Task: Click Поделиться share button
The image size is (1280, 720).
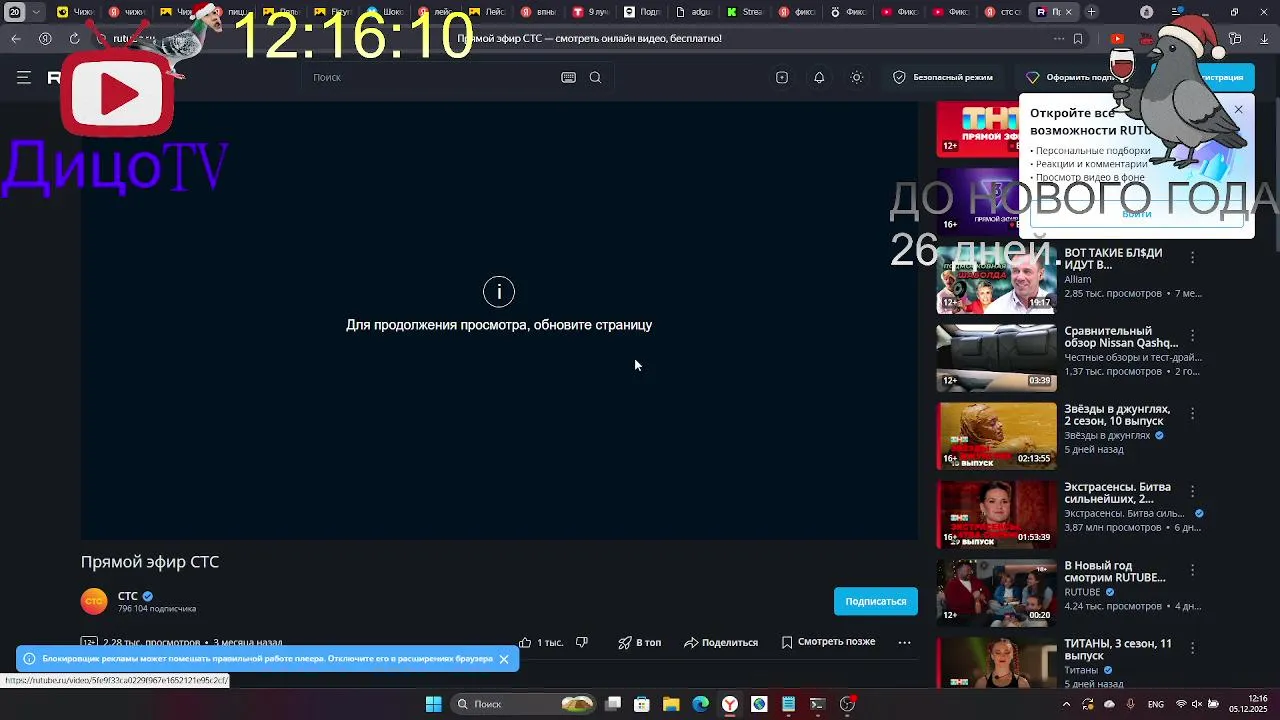Action: (x=721, y=642)
